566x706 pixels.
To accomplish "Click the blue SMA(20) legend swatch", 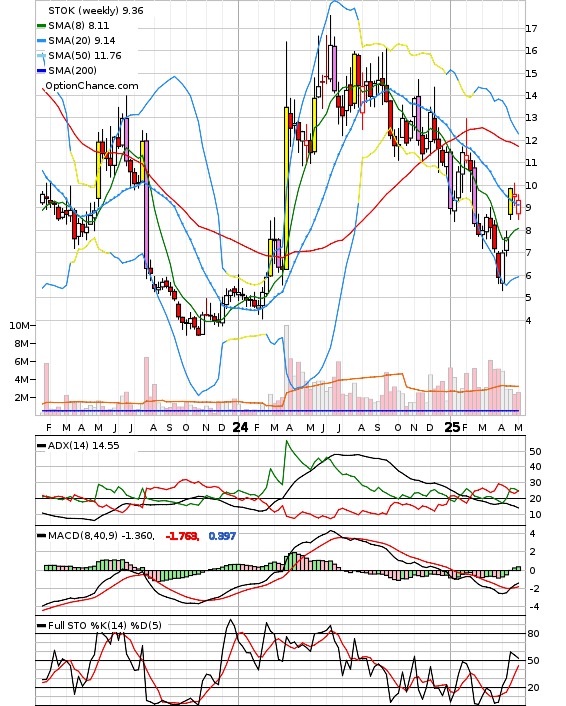I will 41,41.
